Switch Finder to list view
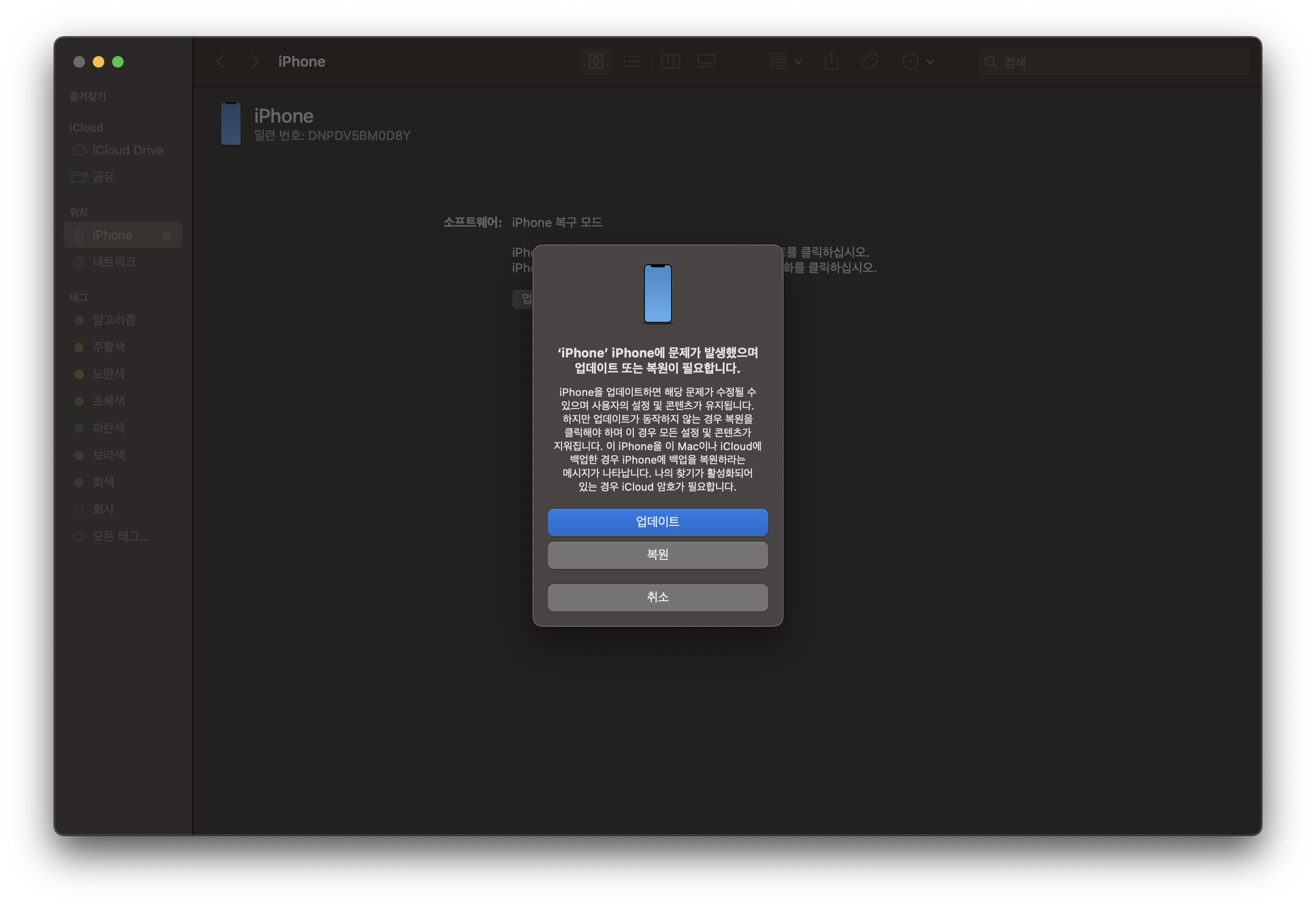This screenshot has width=1316, height=907. tap(631, 61)
